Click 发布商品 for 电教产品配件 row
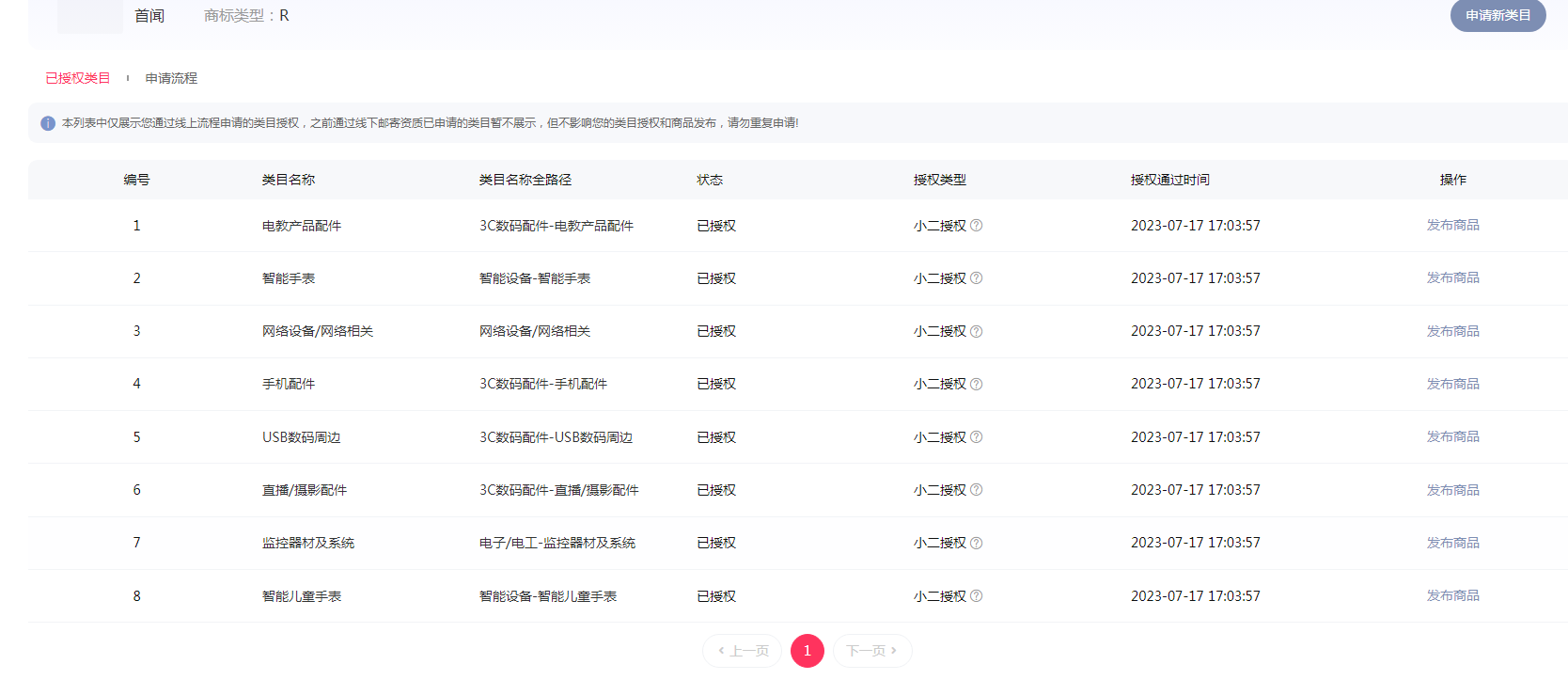 click(x=1452, y=226)
